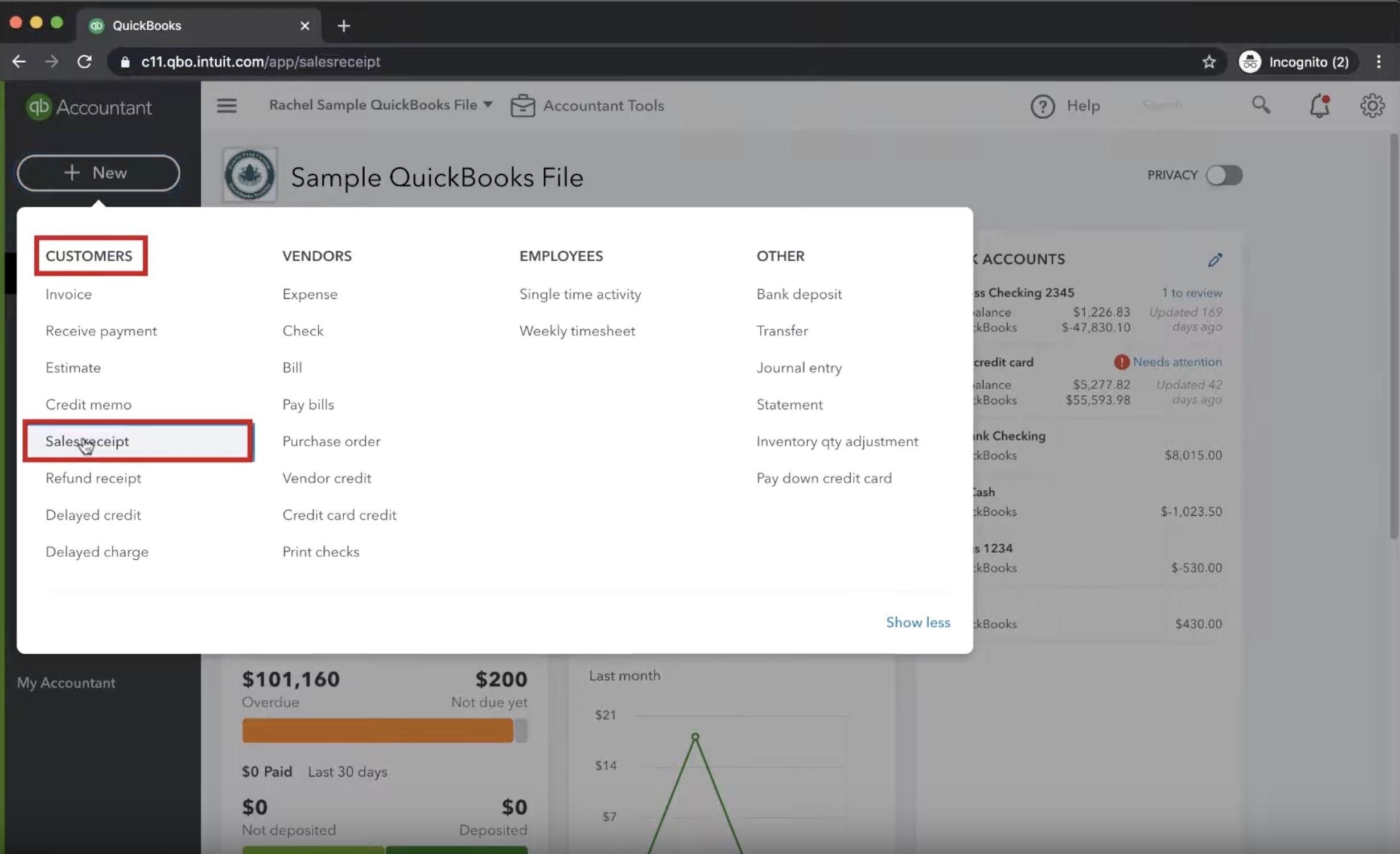
Task: Open the notifications bell icon
Action: pyautogui.click(x=1319, y=106)
